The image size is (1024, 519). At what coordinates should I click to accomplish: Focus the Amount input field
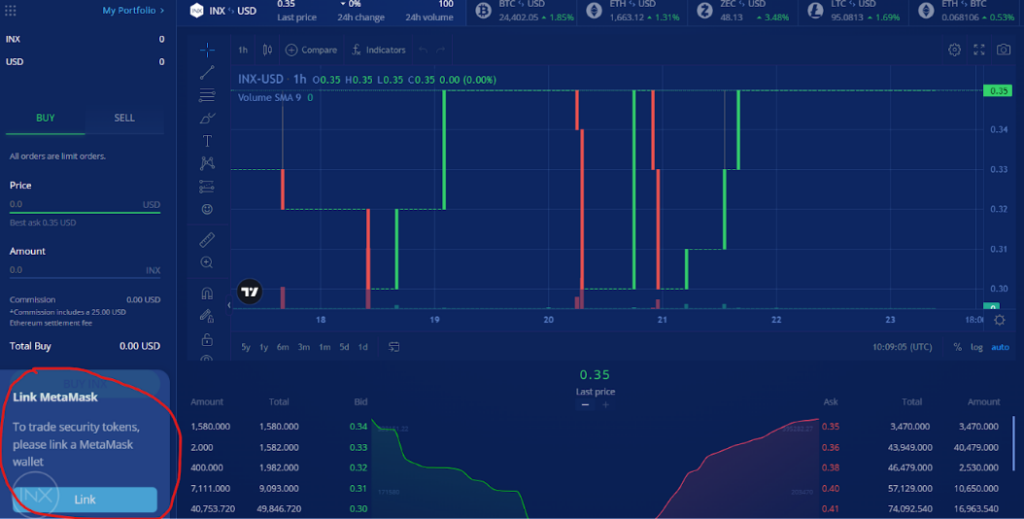pos(85,270)
